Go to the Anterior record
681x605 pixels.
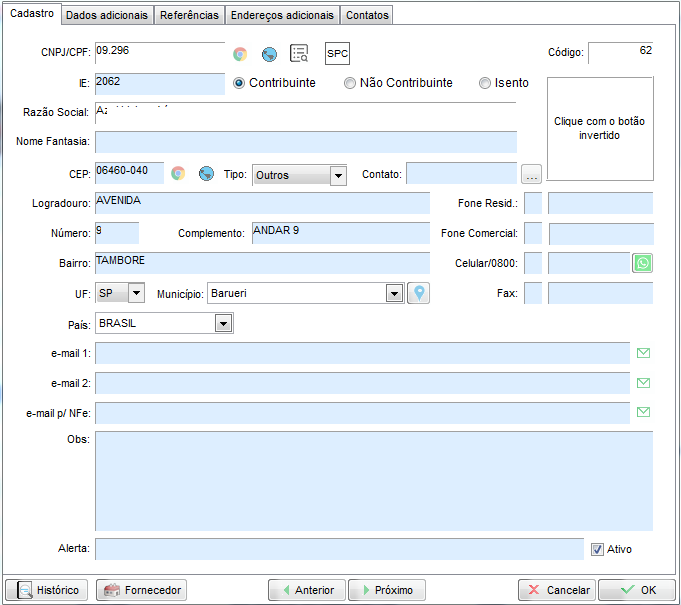[x=307, y=590]
